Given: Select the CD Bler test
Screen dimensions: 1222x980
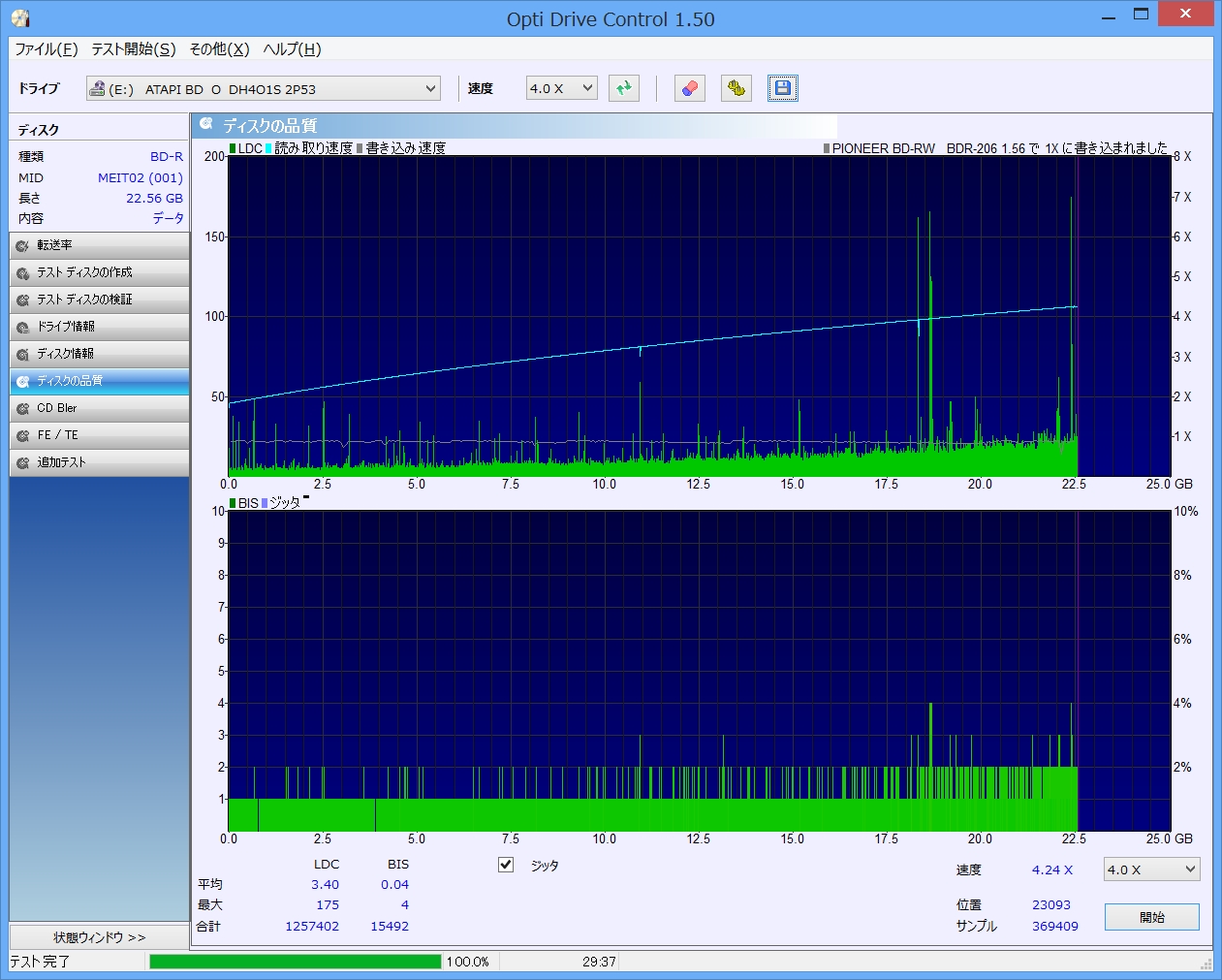Looking at the screenshot, I should click(99, 408).
